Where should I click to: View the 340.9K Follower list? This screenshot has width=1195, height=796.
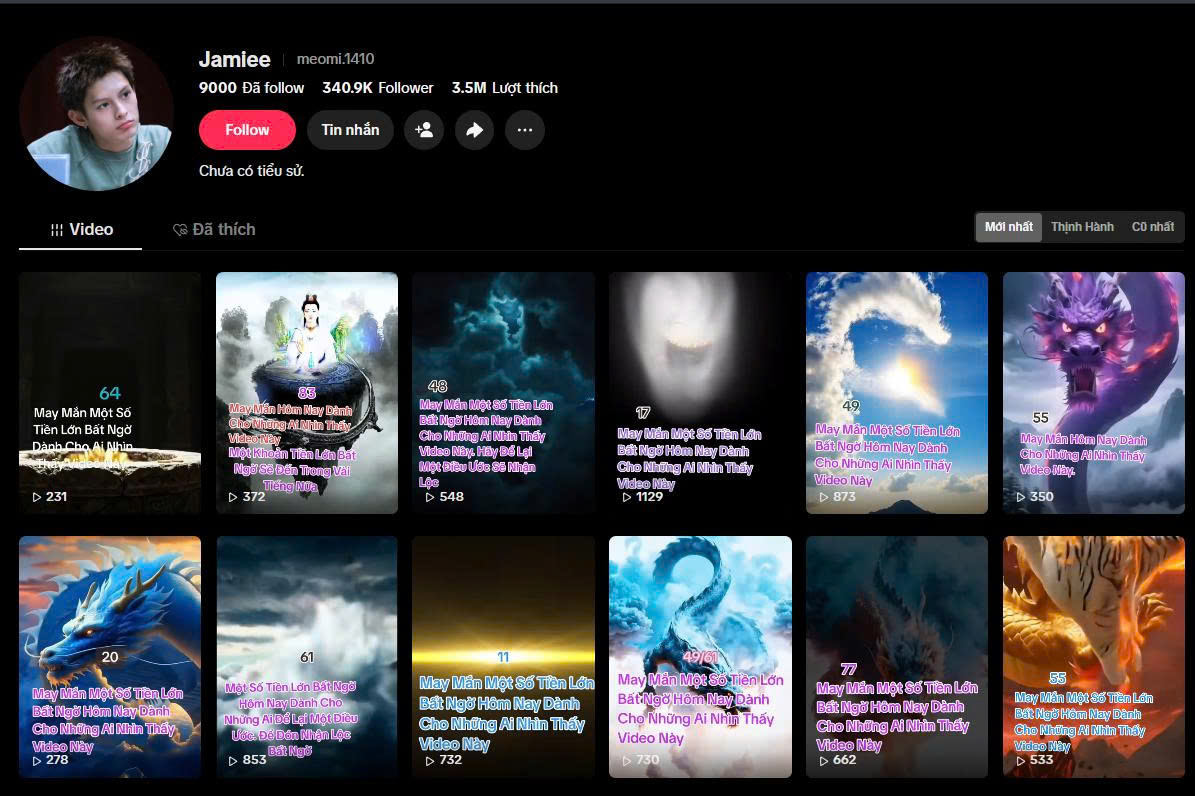click(377, 88)
